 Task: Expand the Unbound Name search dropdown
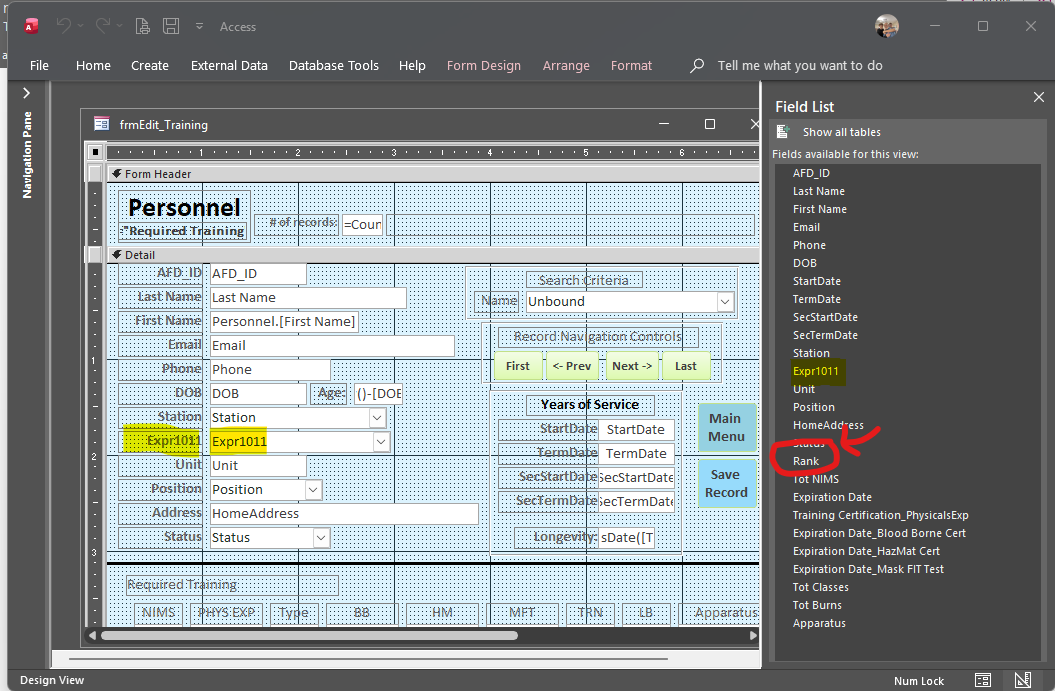coord(725,301)
